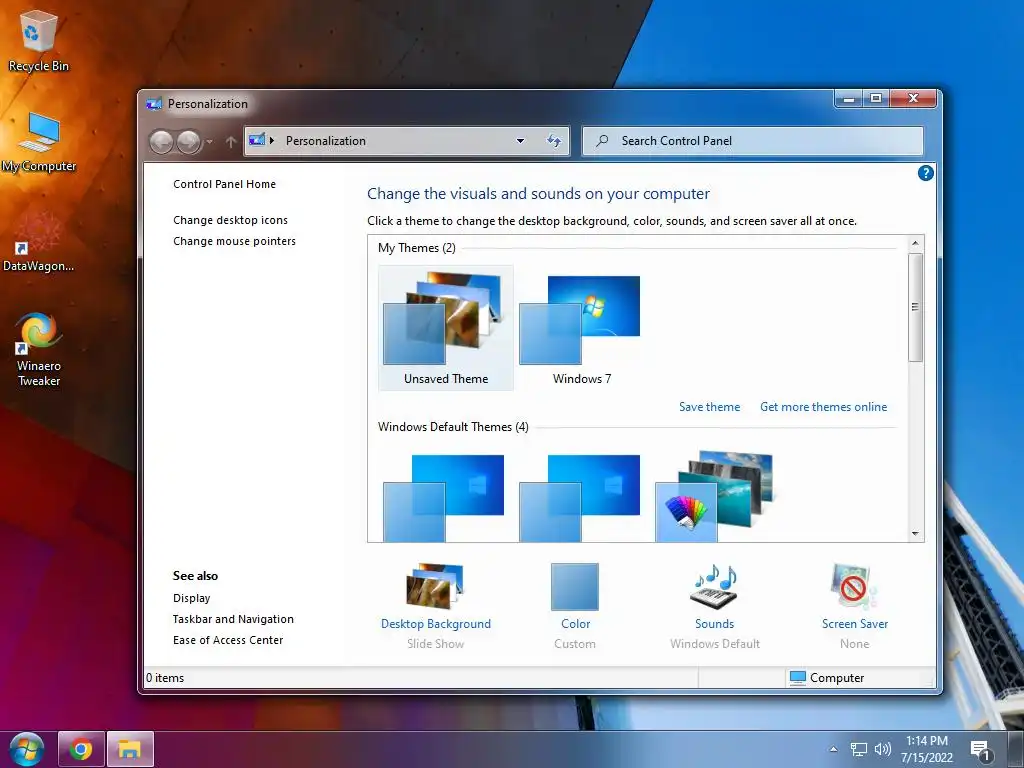
Task: Open window Color swatch
Action: point(575,586)
